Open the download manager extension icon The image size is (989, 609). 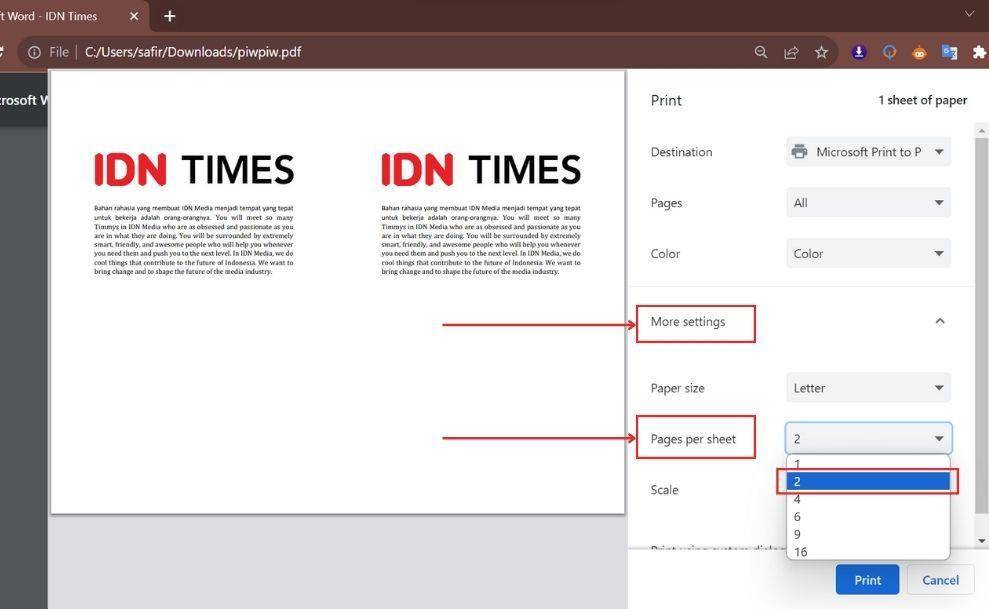[x=858, y=52]
